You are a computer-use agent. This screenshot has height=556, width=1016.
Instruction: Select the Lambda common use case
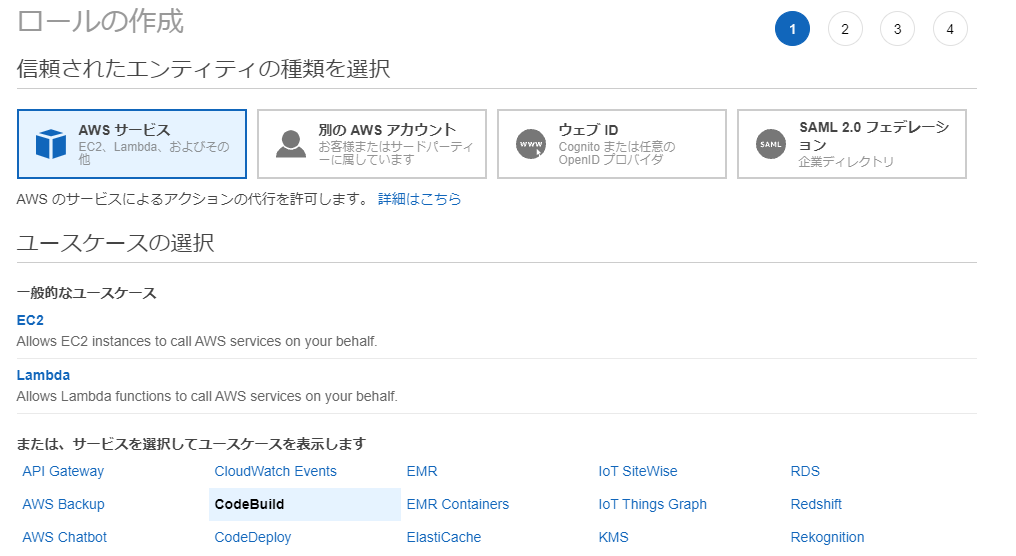43,375
